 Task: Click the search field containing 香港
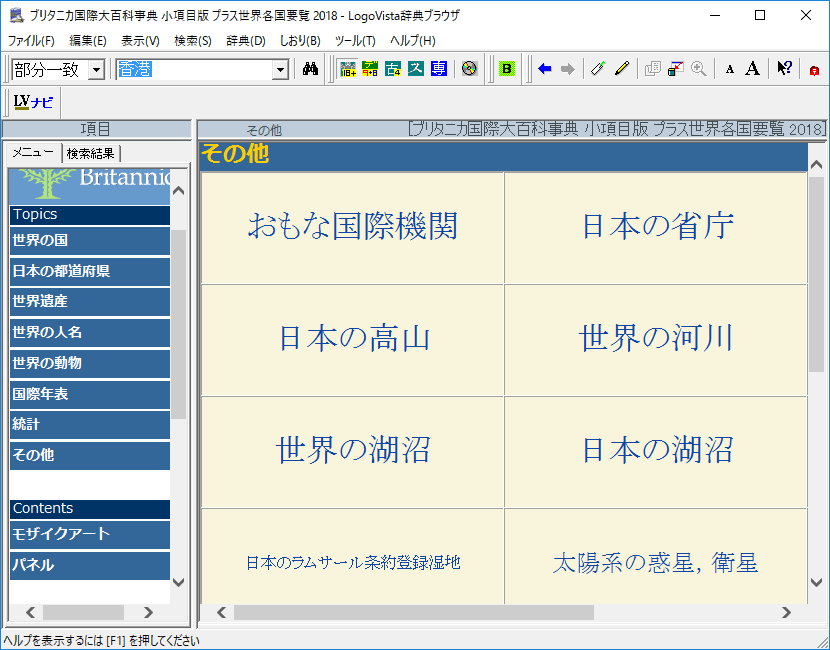coord(195,69)
